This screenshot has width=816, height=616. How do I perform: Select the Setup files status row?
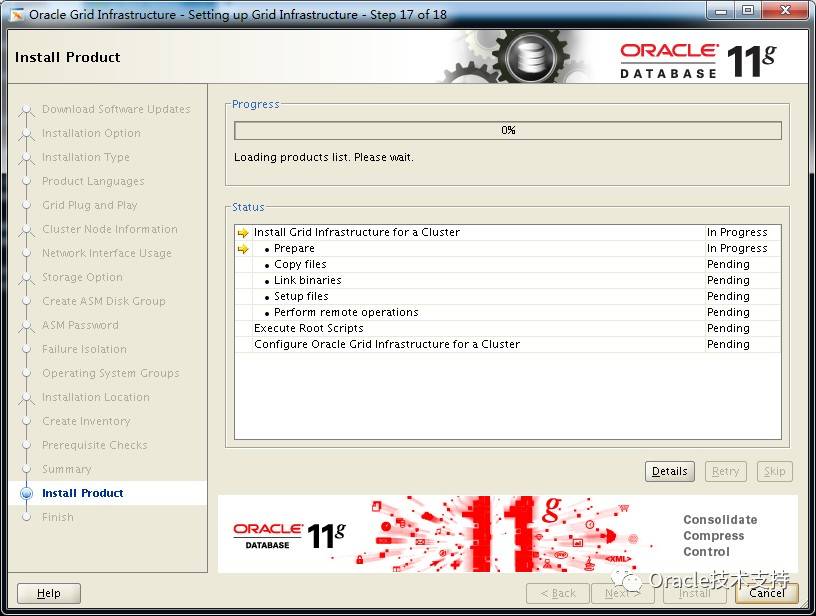point(508,296)
